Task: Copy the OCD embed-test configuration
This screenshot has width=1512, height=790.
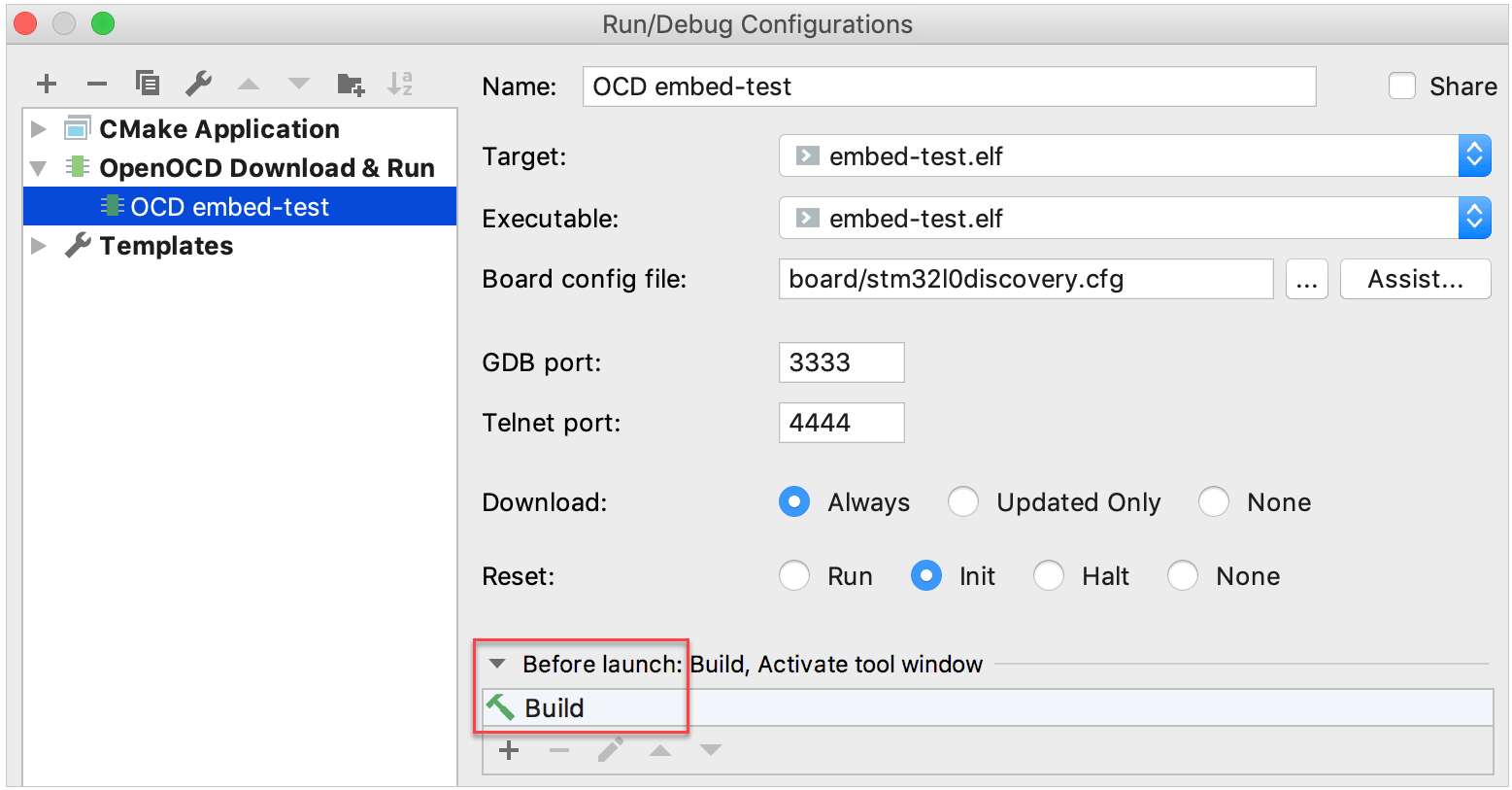Action: pos(147,84)
